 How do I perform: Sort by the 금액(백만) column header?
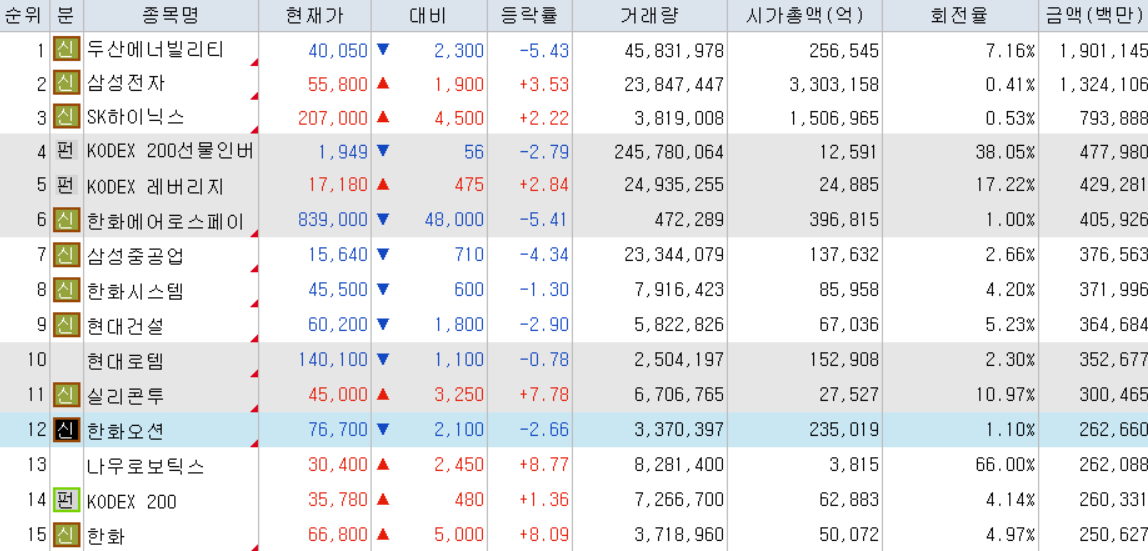coord(1093,15)
